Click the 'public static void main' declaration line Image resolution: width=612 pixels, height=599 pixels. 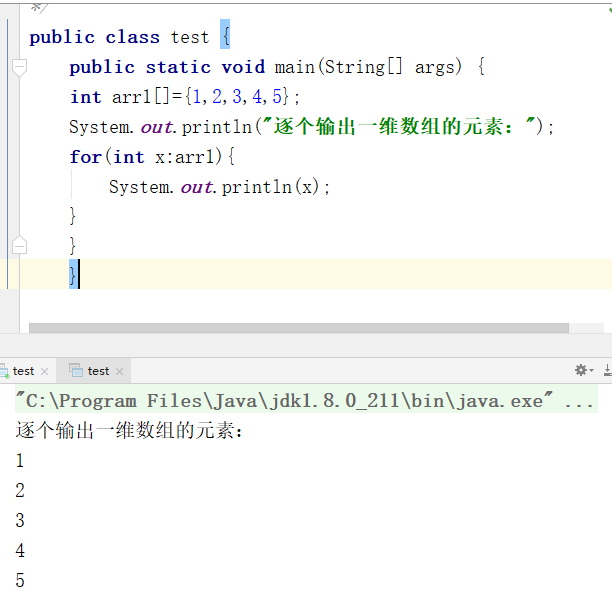click(277, 67)
